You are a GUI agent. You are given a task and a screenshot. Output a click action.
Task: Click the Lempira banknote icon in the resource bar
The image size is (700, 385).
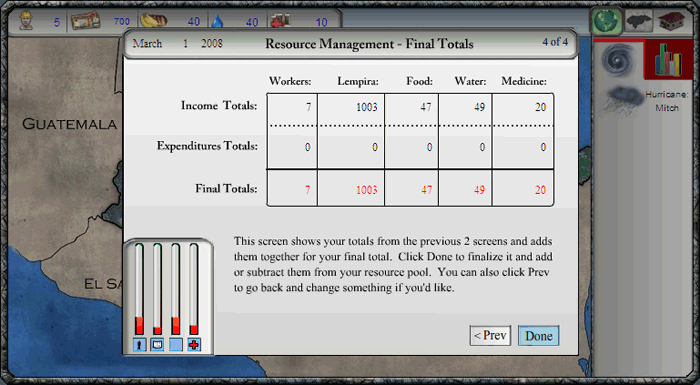click(x=85, y=21)
